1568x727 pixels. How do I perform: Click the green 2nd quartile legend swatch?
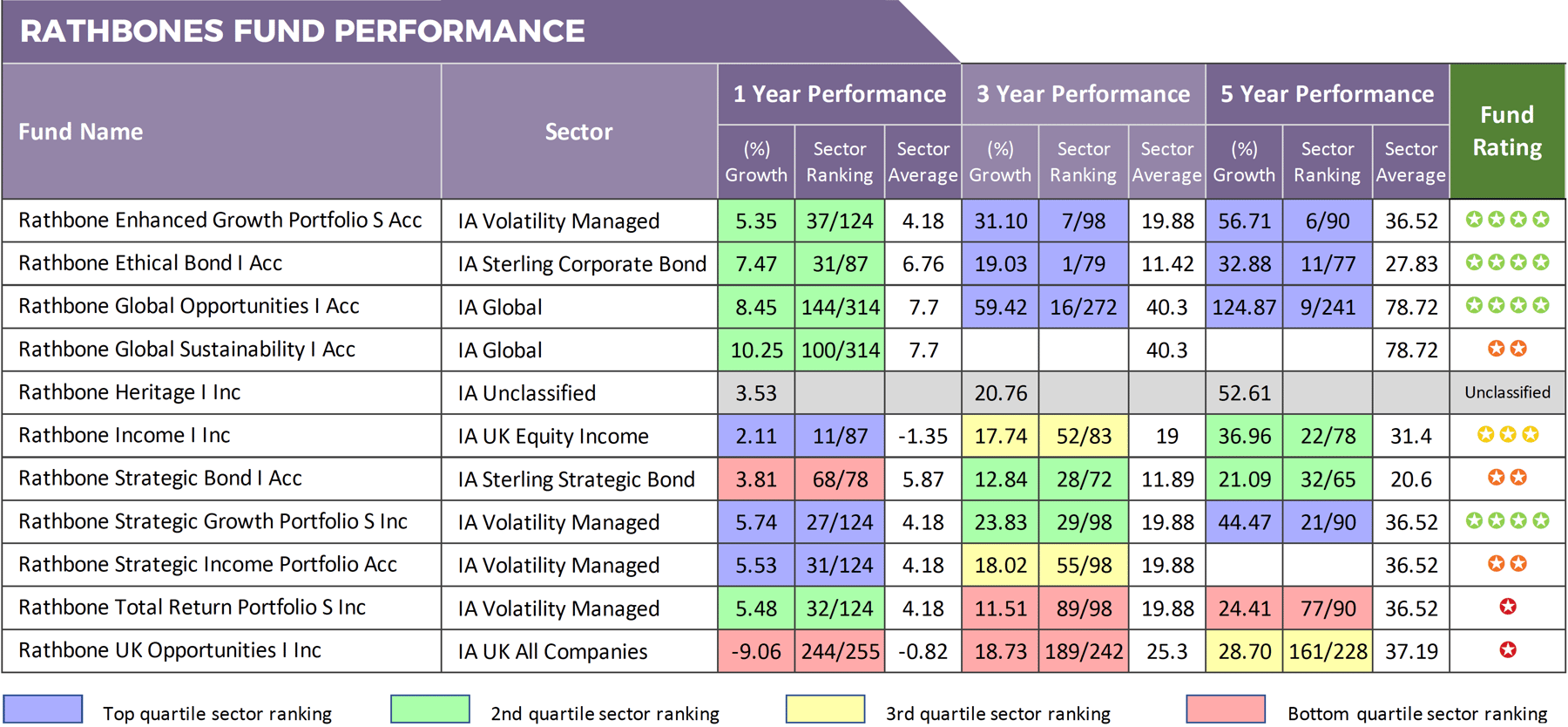tap(430, 710)
